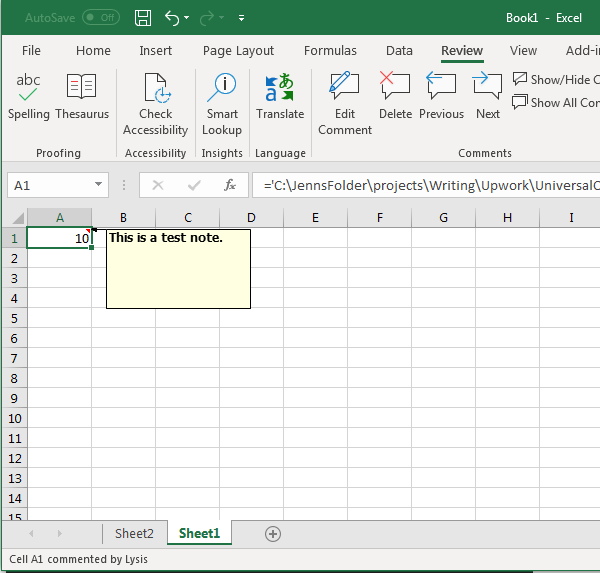
Task: Open the Redo history dropdown arrow
Action: [x=222, y=18]
